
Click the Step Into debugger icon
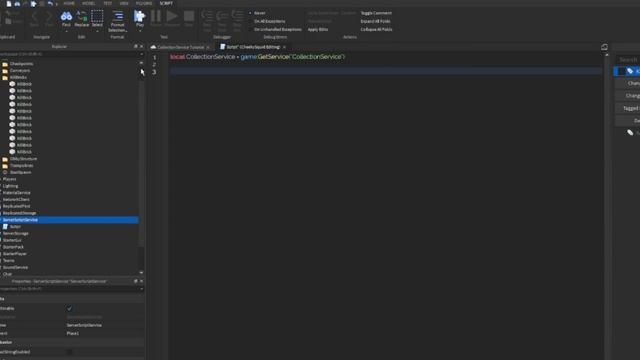[x=207, y=16]
